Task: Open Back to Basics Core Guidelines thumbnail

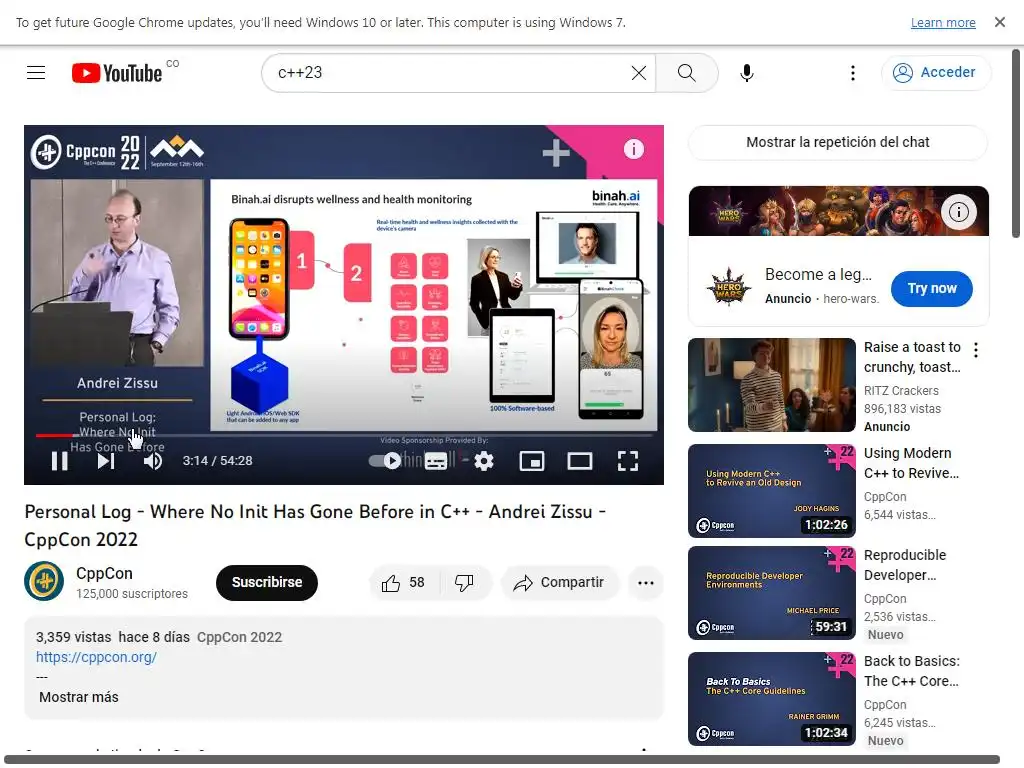Action: (x=772, y=699)
